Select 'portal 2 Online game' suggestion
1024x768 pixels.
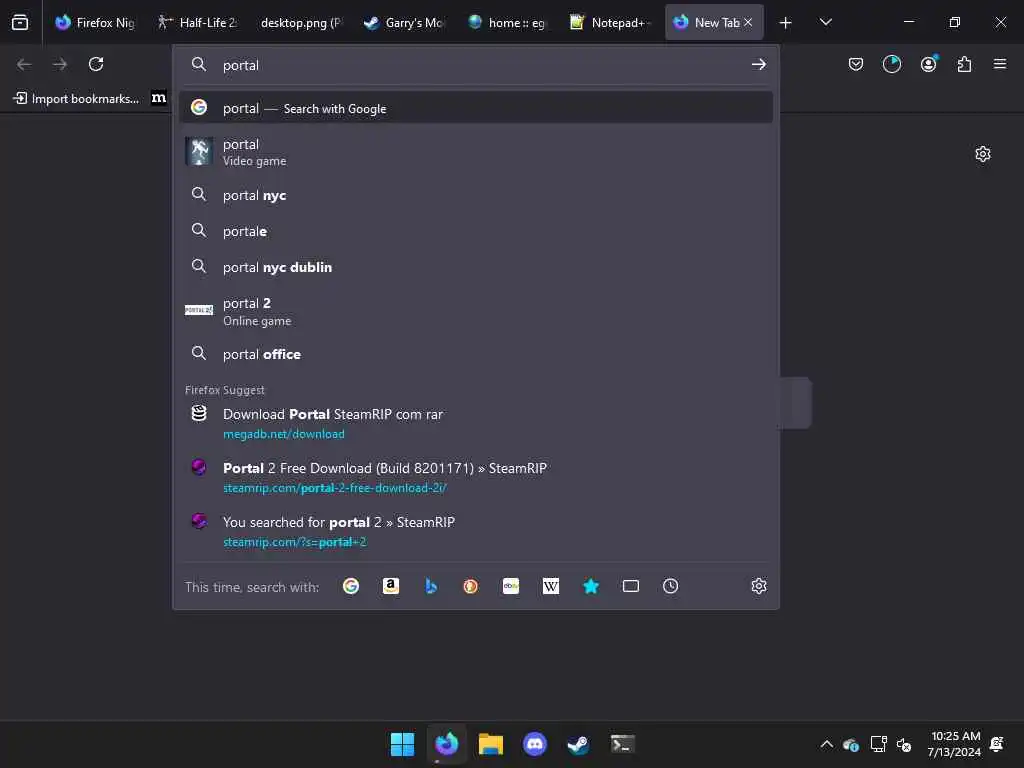[475, 312]
